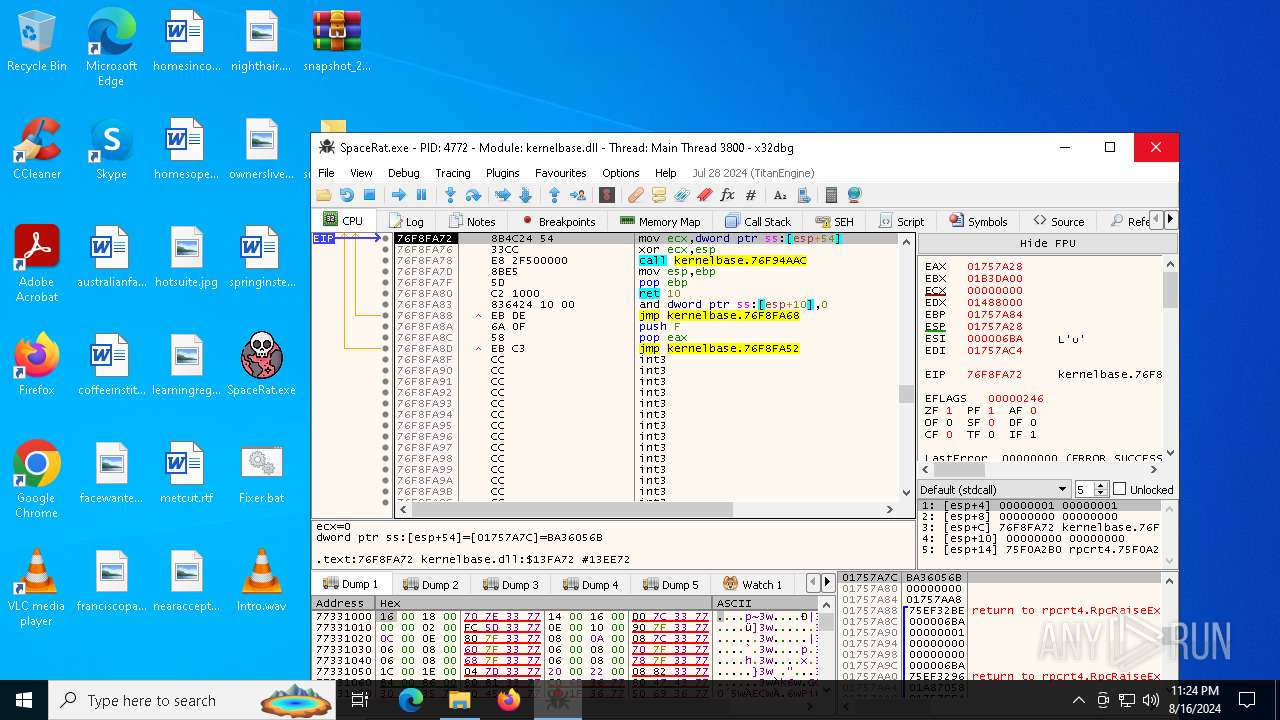Switch to the Call Stack tab

click(x=758, y=221)
